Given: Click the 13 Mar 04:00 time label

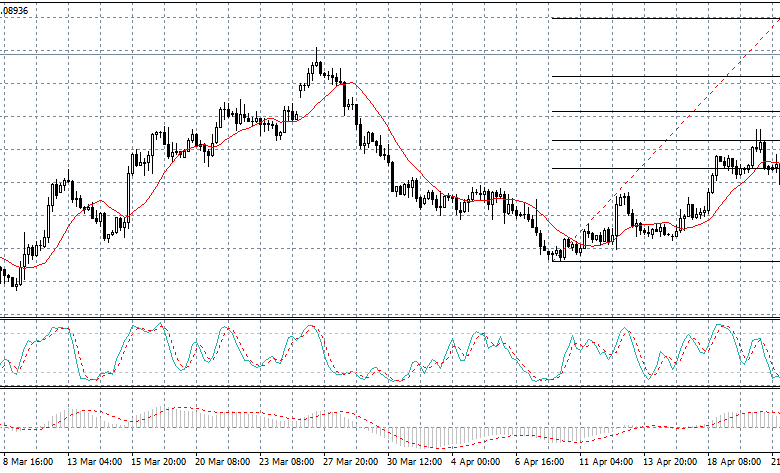Looking at the screenshot, I should pos(95,462).
